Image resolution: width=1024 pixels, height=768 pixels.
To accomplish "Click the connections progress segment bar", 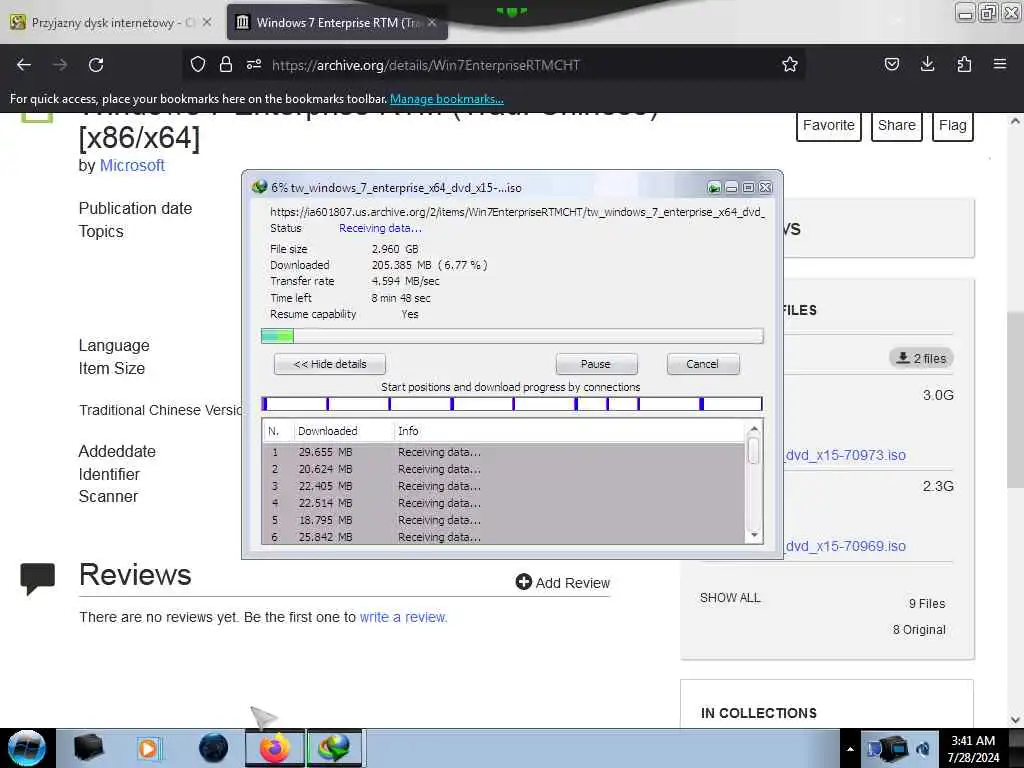I will tap(512, 404).
